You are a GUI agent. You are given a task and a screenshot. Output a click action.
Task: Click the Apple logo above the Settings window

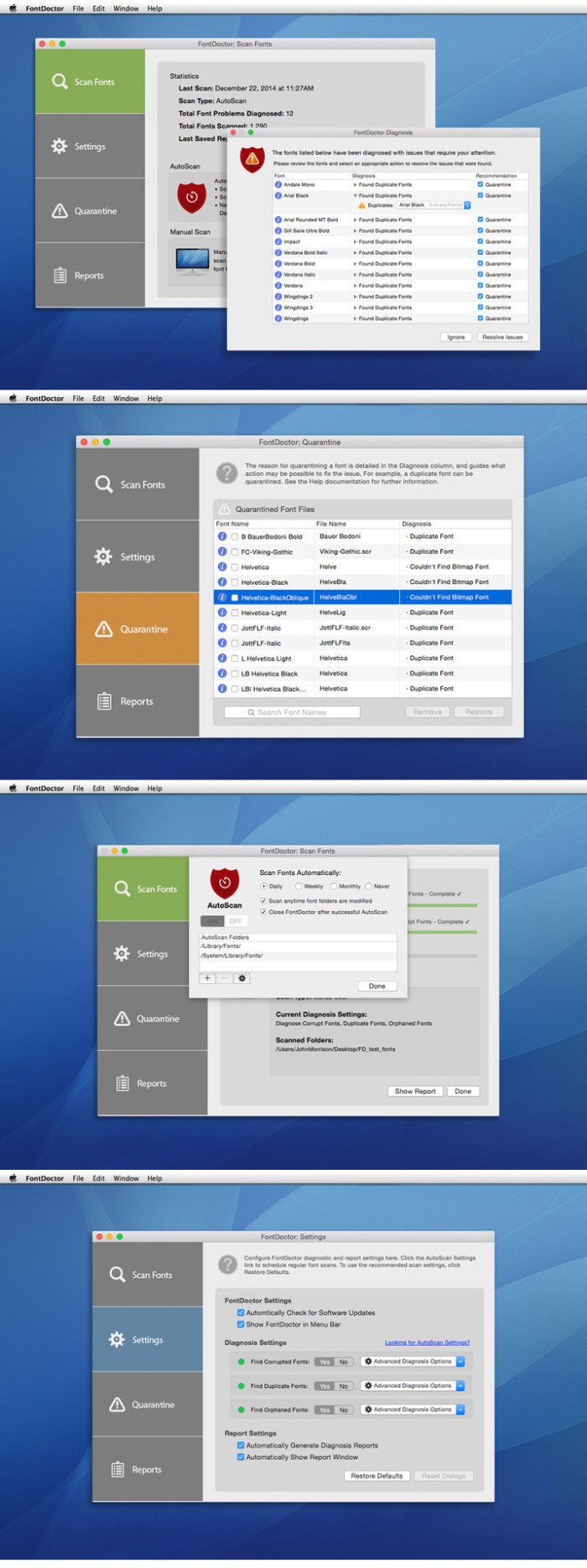click(13, 1177)
